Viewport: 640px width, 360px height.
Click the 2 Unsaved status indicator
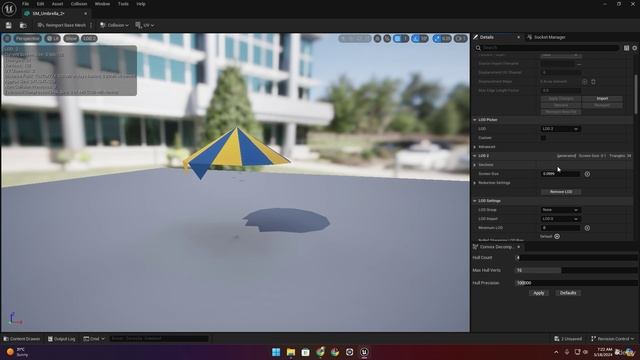pos(568,339)
